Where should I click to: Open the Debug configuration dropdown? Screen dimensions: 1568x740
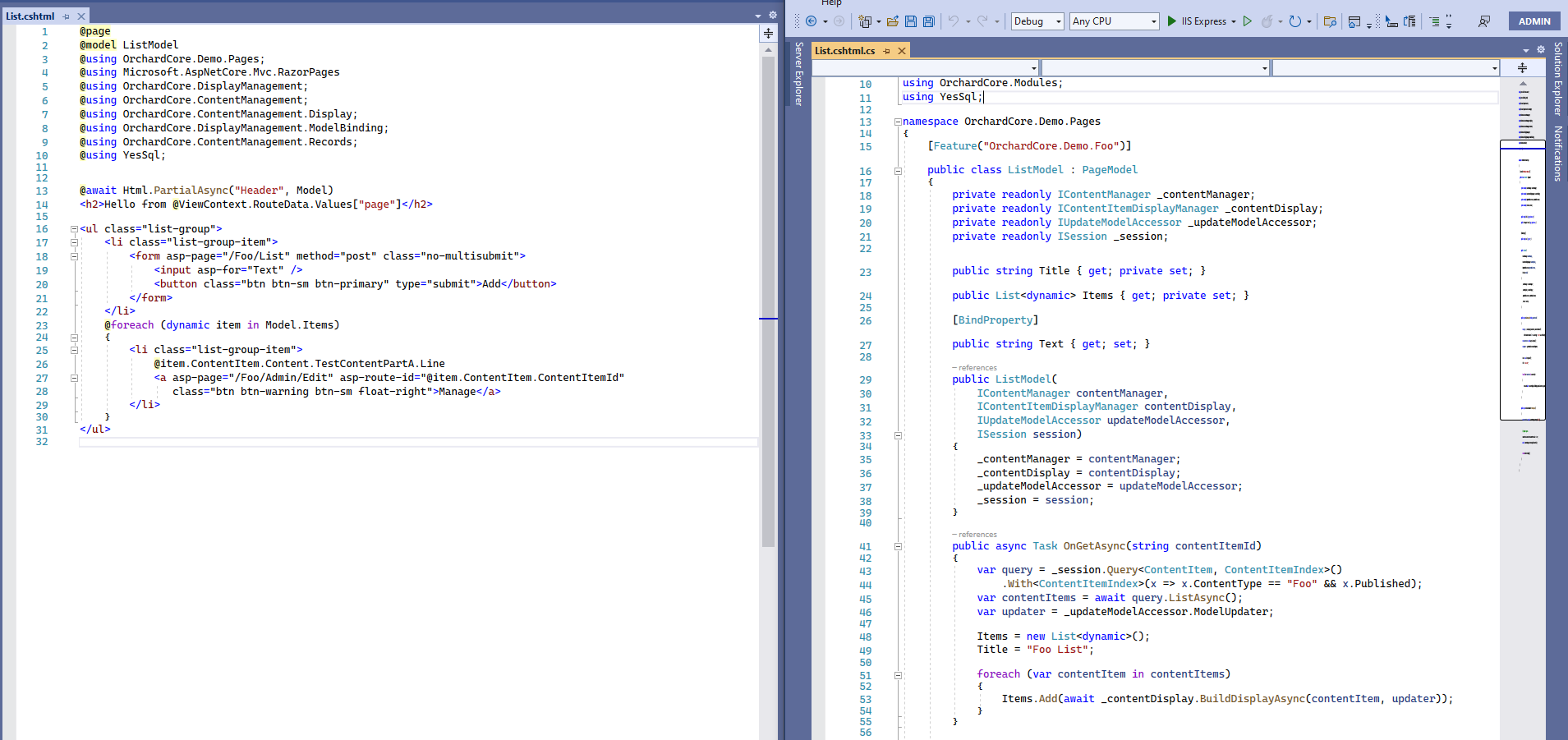(1037, 21)
